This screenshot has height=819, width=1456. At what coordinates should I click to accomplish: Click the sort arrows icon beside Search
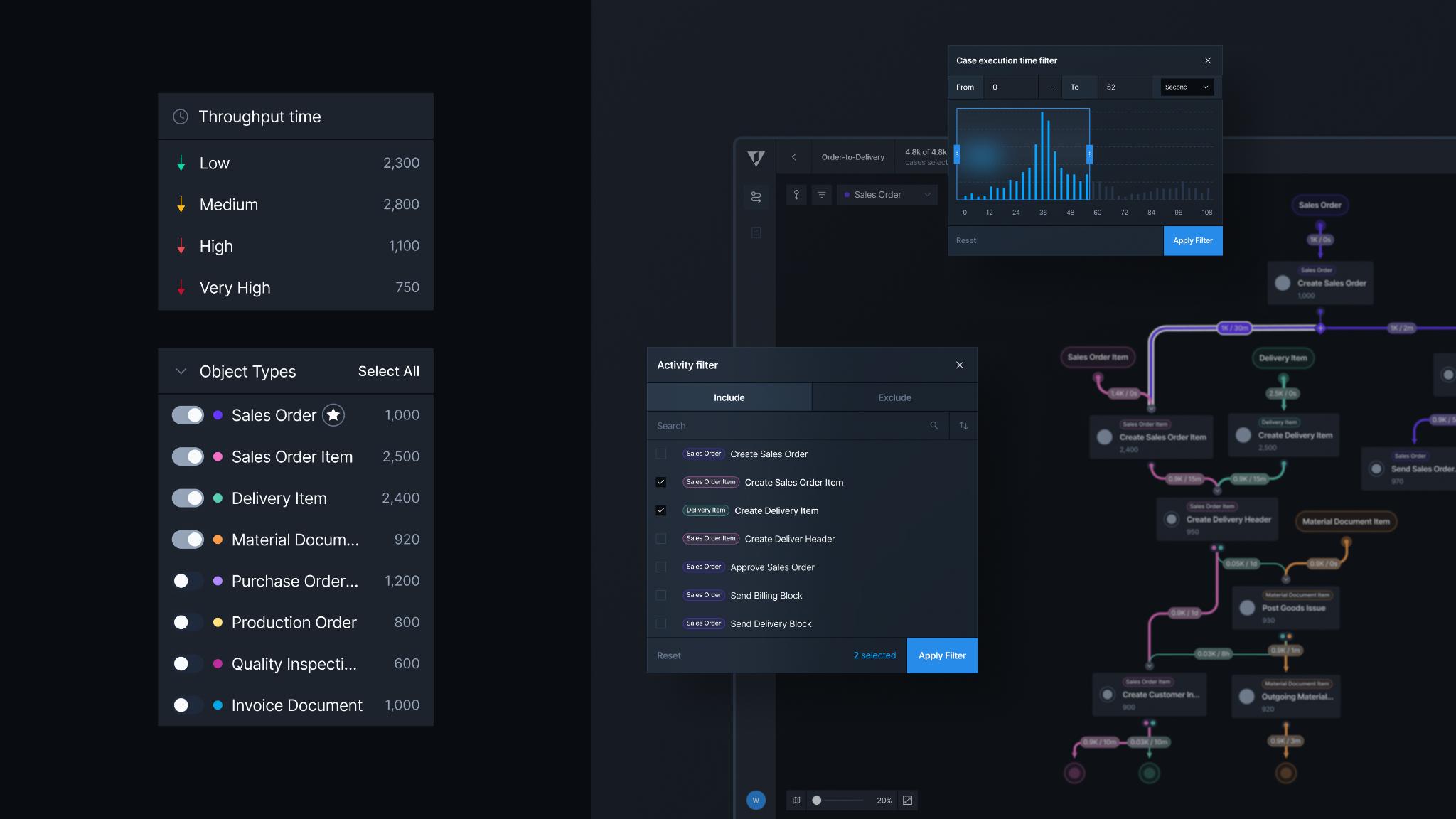tap(963, 426)
